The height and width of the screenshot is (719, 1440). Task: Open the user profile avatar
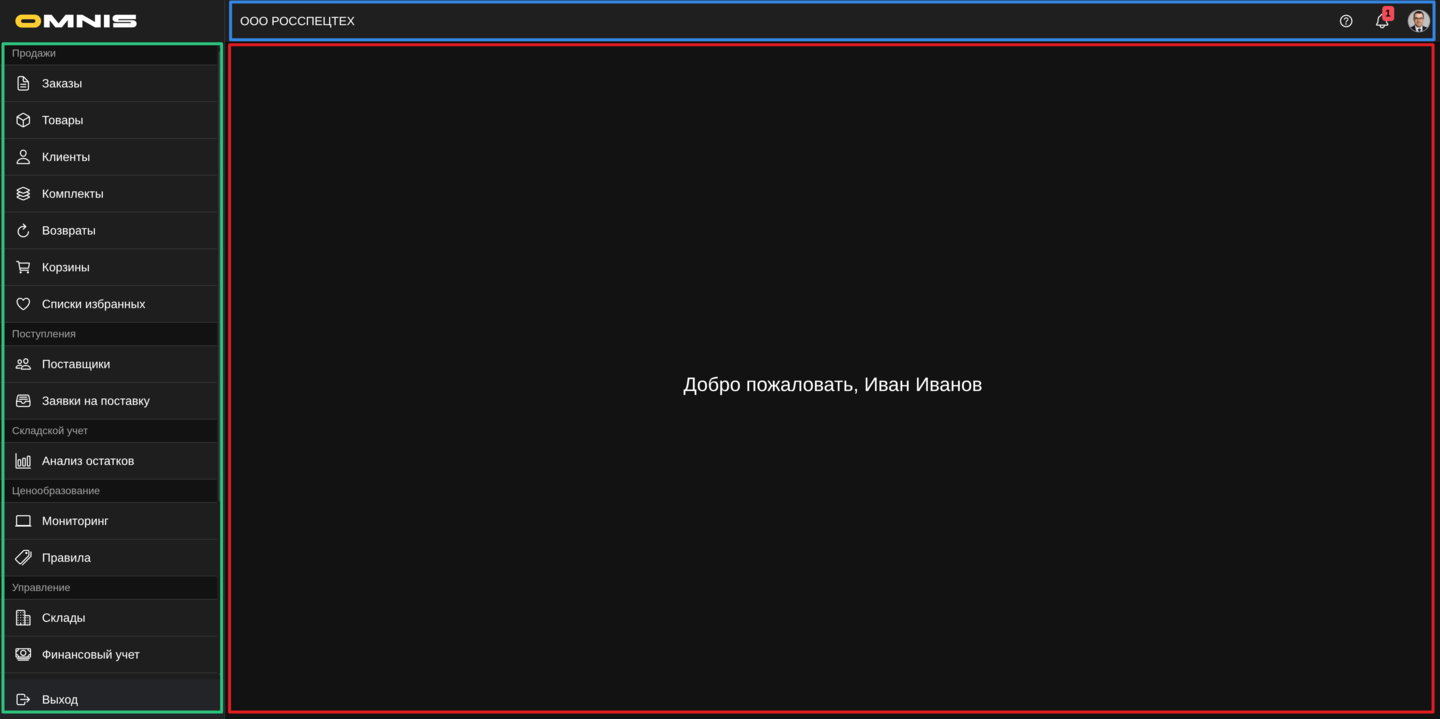point(1418,21)
